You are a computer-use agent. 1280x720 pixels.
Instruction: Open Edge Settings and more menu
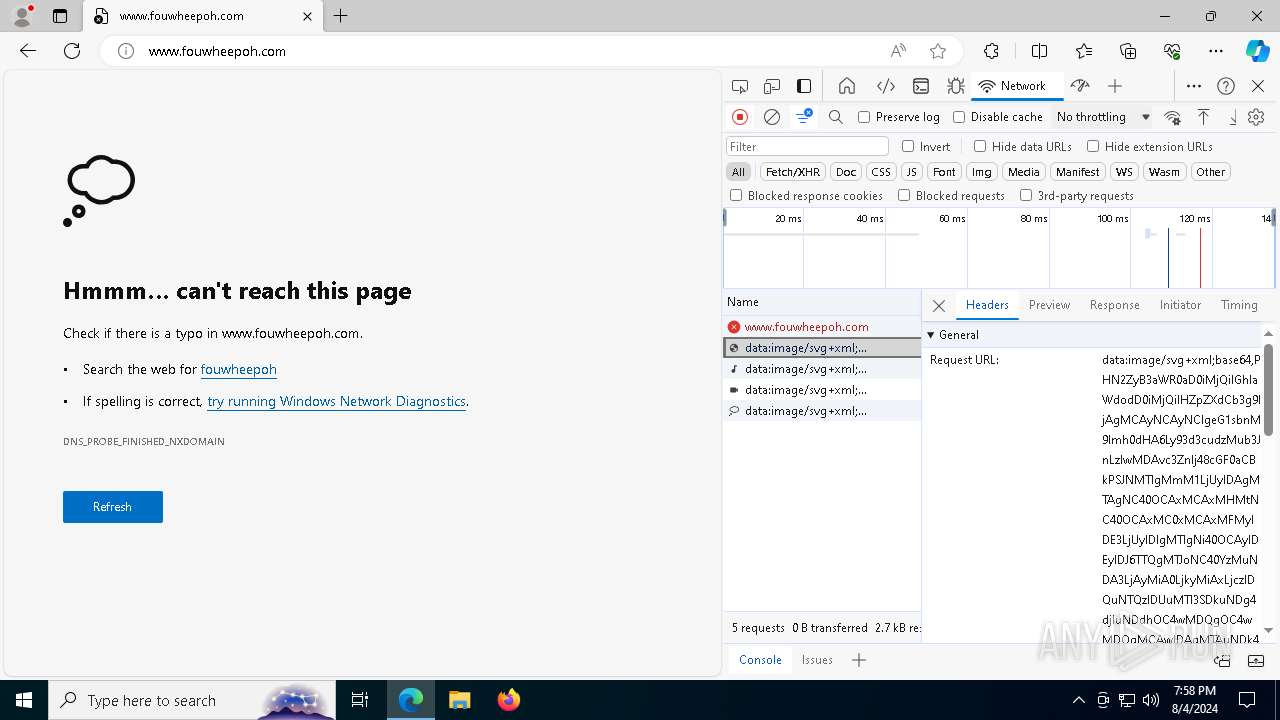click(1216, 51)
